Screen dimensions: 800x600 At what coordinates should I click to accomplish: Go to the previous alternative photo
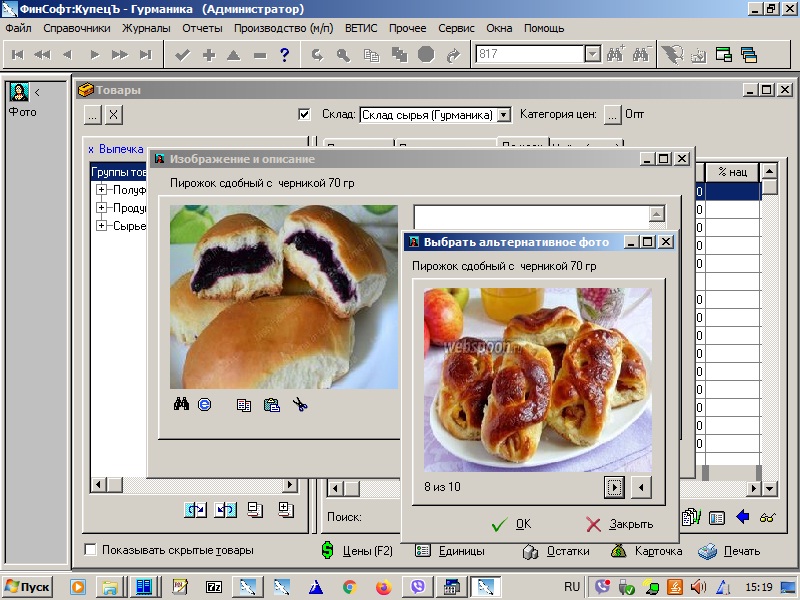click(641, 487)
